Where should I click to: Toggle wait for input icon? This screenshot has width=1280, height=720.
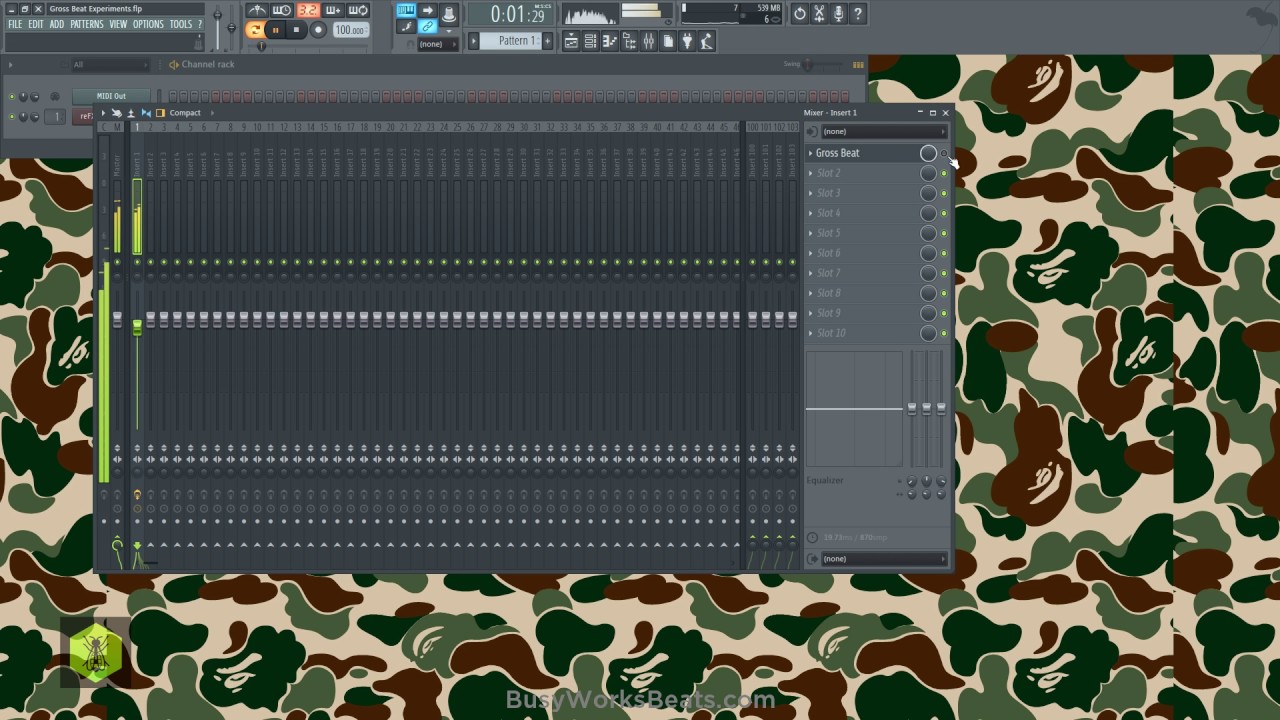(282, 10)
